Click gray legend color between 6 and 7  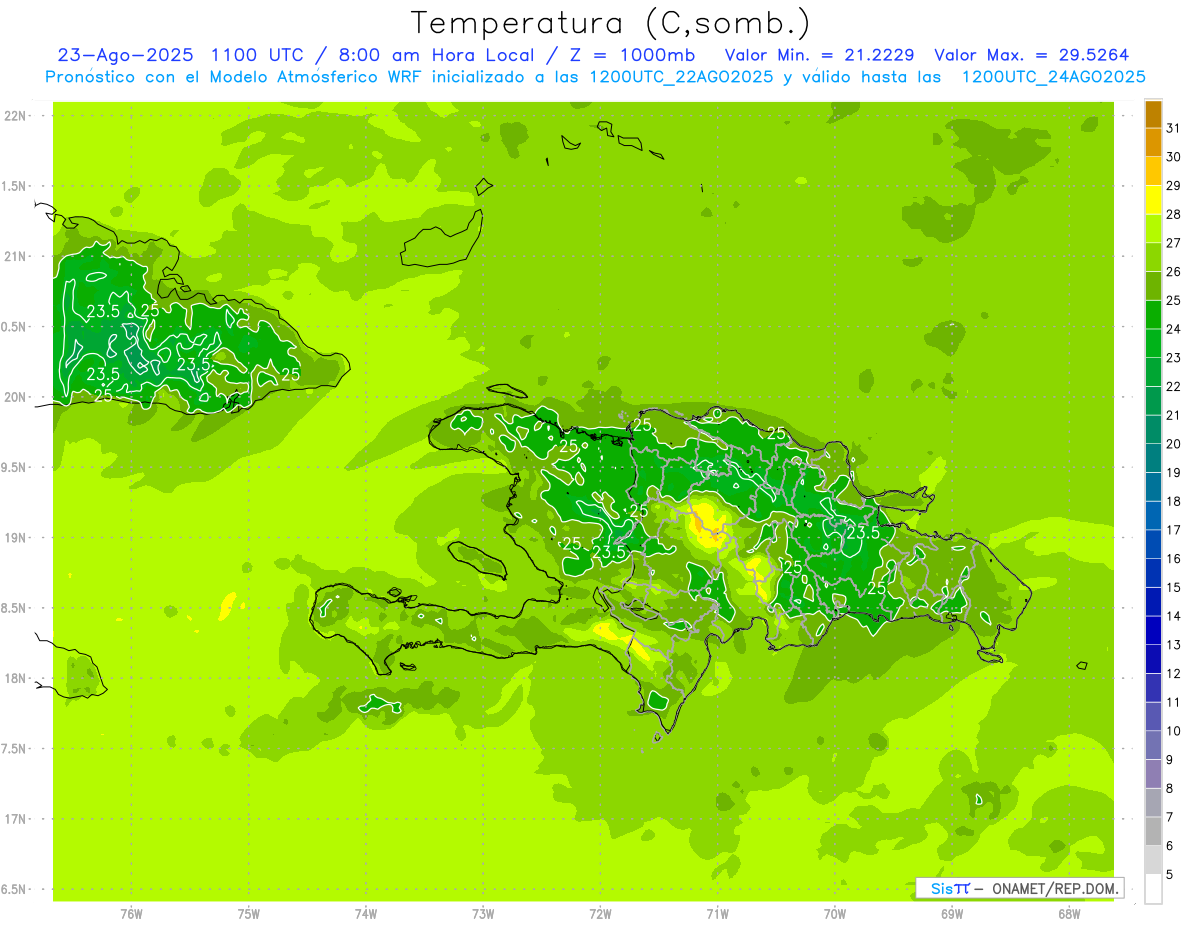point(1153,831)
